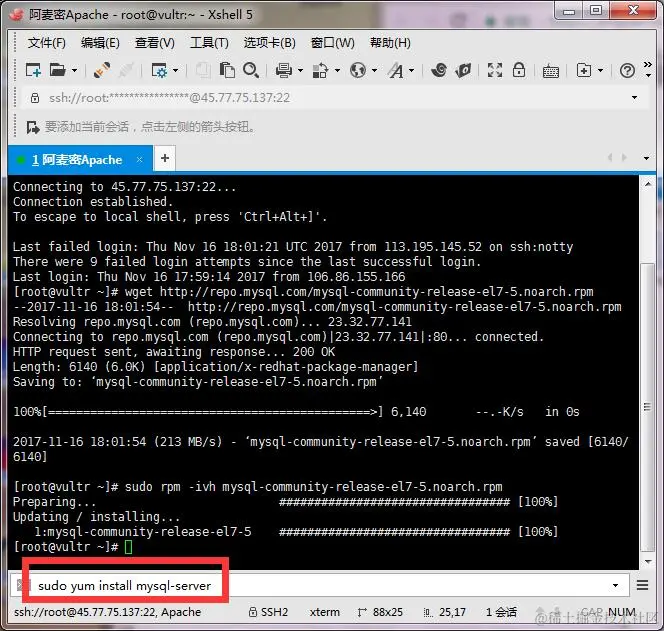The height and width of the screenshot is (631, 664).
Task: Click the file transfer toolbar icon
Action: (x=321, y=70)
